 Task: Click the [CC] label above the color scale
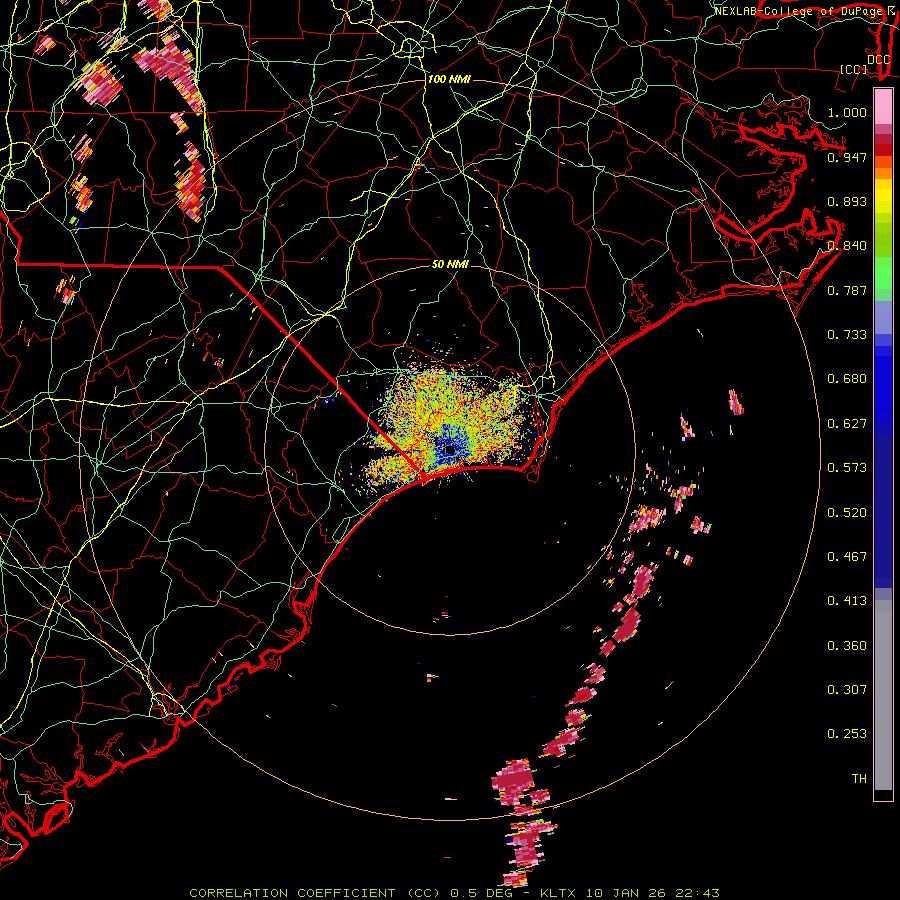click(x=854, y=69)
